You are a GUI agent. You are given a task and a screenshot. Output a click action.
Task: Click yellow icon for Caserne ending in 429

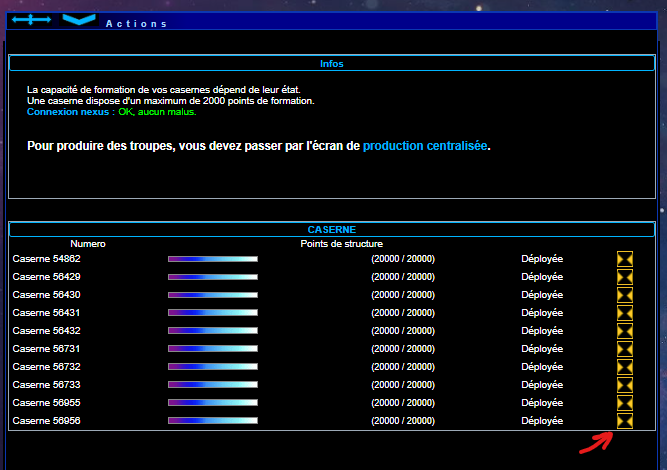(x=625, y=277)
